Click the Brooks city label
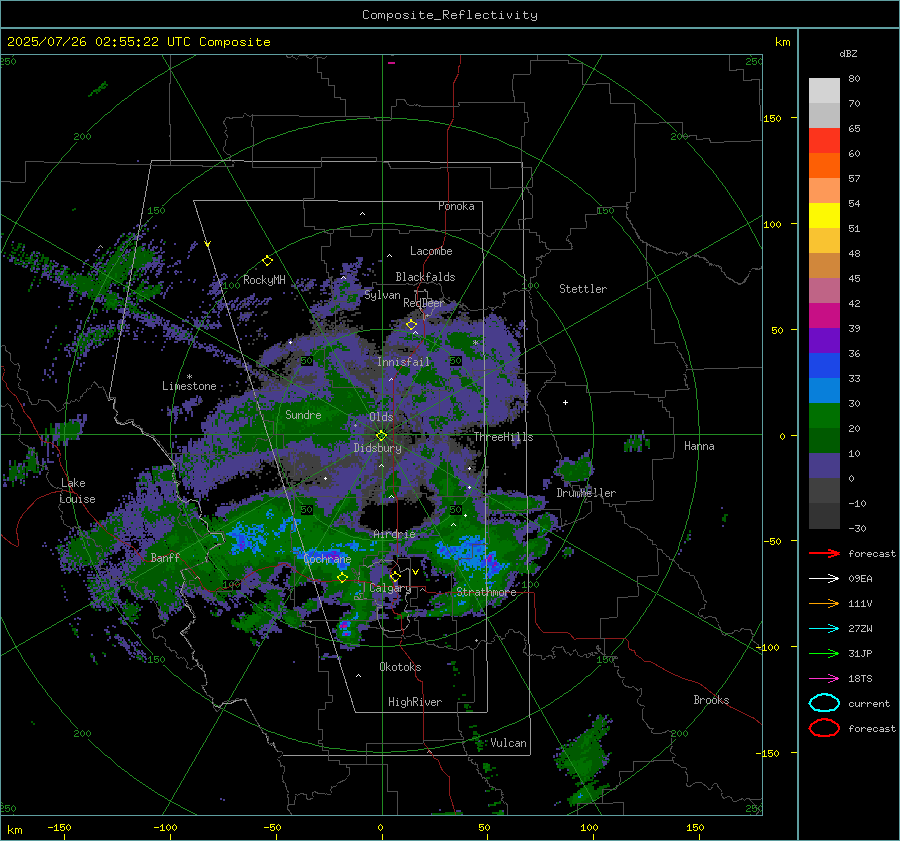Image resolution: width=900 pixels, height=841 pixels. pos(711,700)
